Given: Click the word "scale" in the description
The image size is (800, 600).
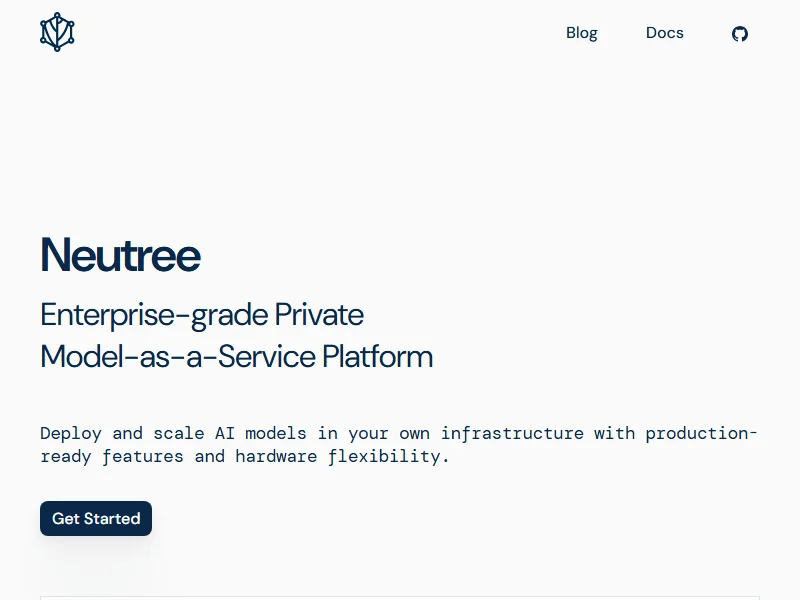Looking at the screenshot, I should tap(178, 433).
